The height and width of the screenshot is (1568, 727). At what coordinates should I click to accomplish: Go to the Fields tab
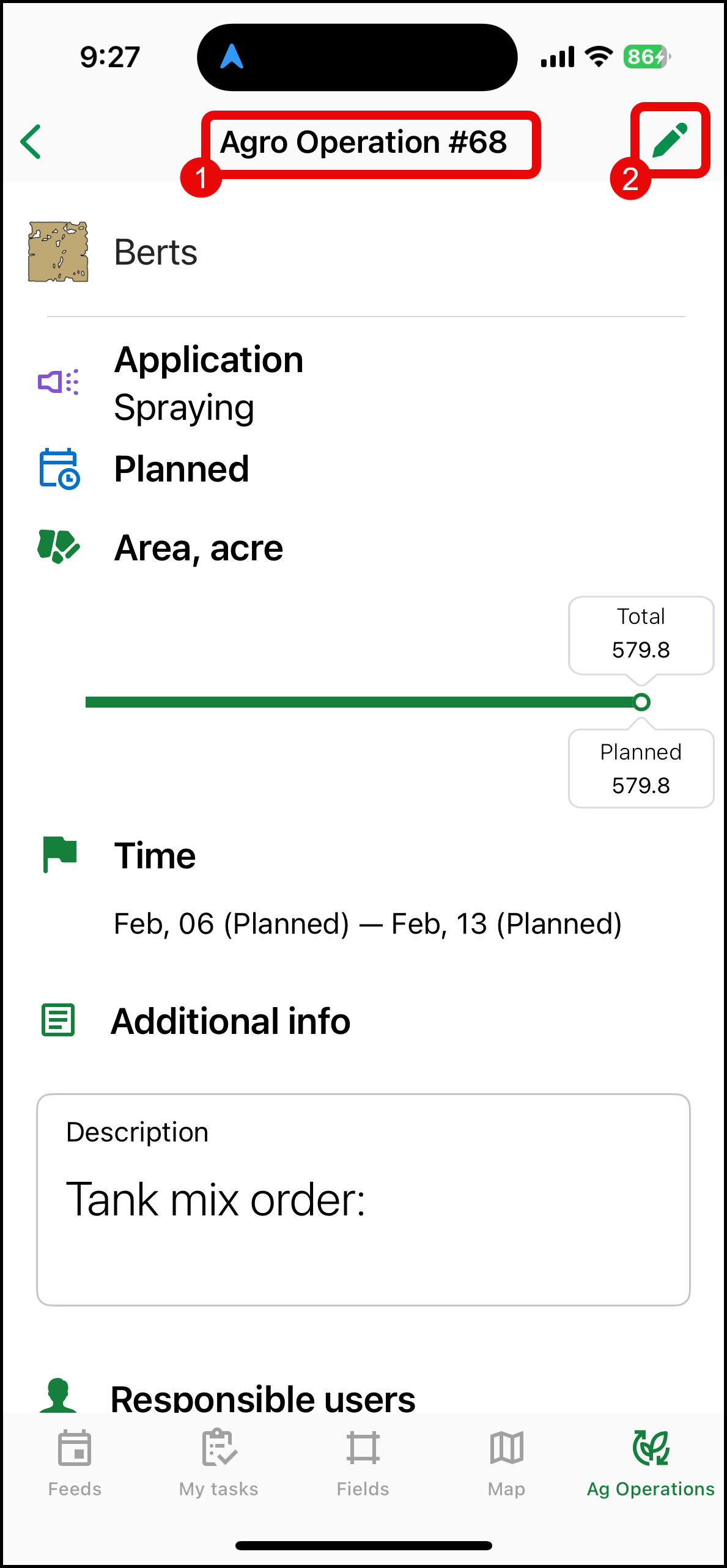[x=363, y=1462]
